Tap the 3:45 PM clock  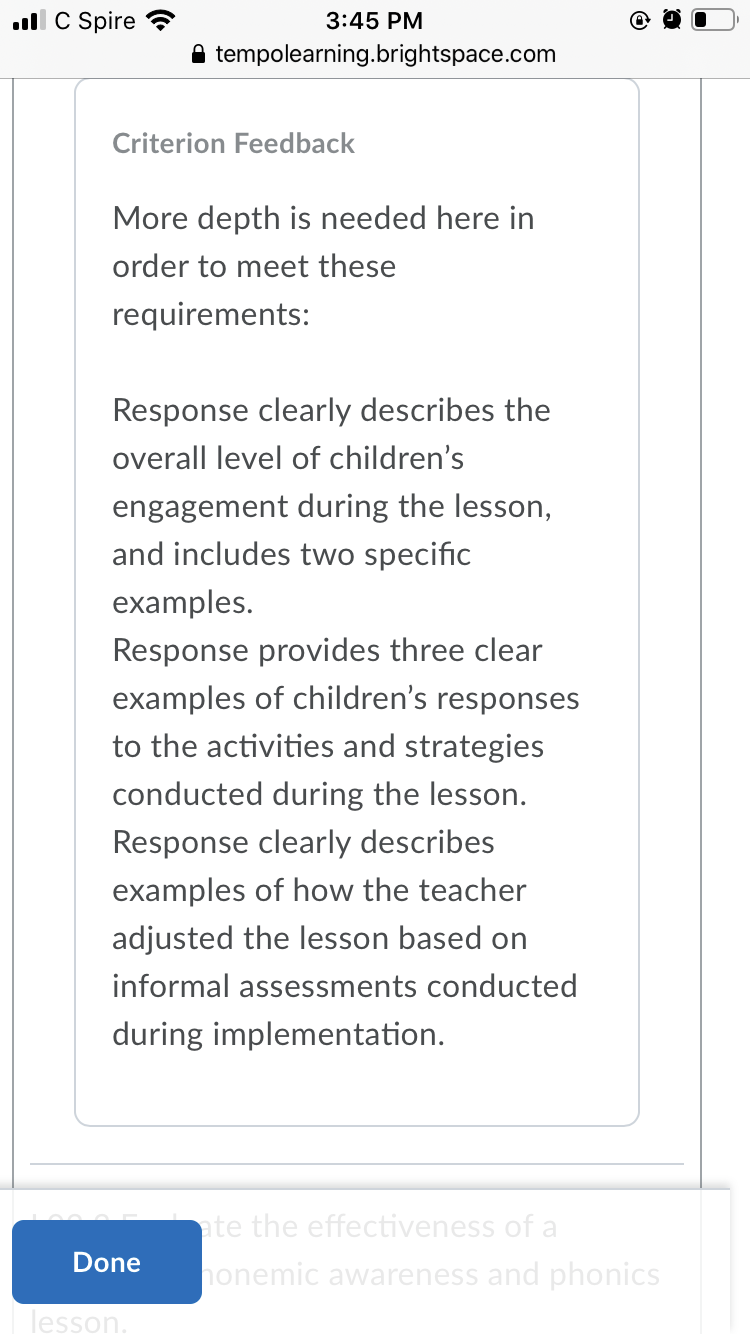click(x=375, y=21)
